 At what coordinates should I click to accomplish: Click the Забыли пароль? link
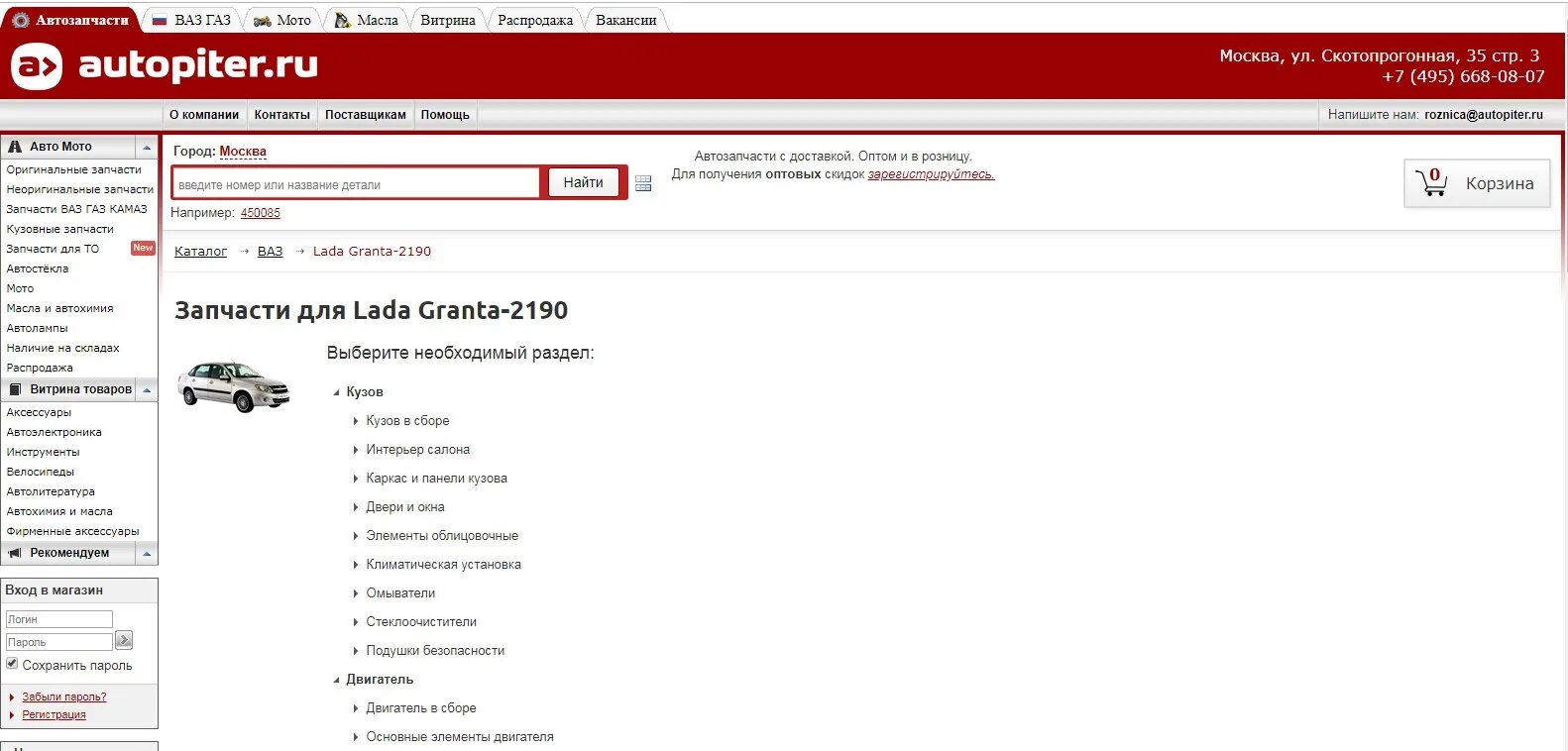(x=64, y=697)
